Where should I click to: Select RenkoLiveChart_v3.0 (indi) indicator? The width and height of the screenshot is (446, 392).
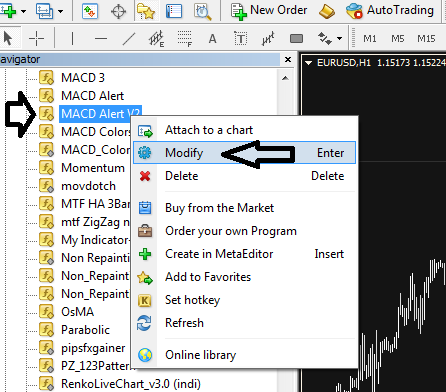coord(131,384)
